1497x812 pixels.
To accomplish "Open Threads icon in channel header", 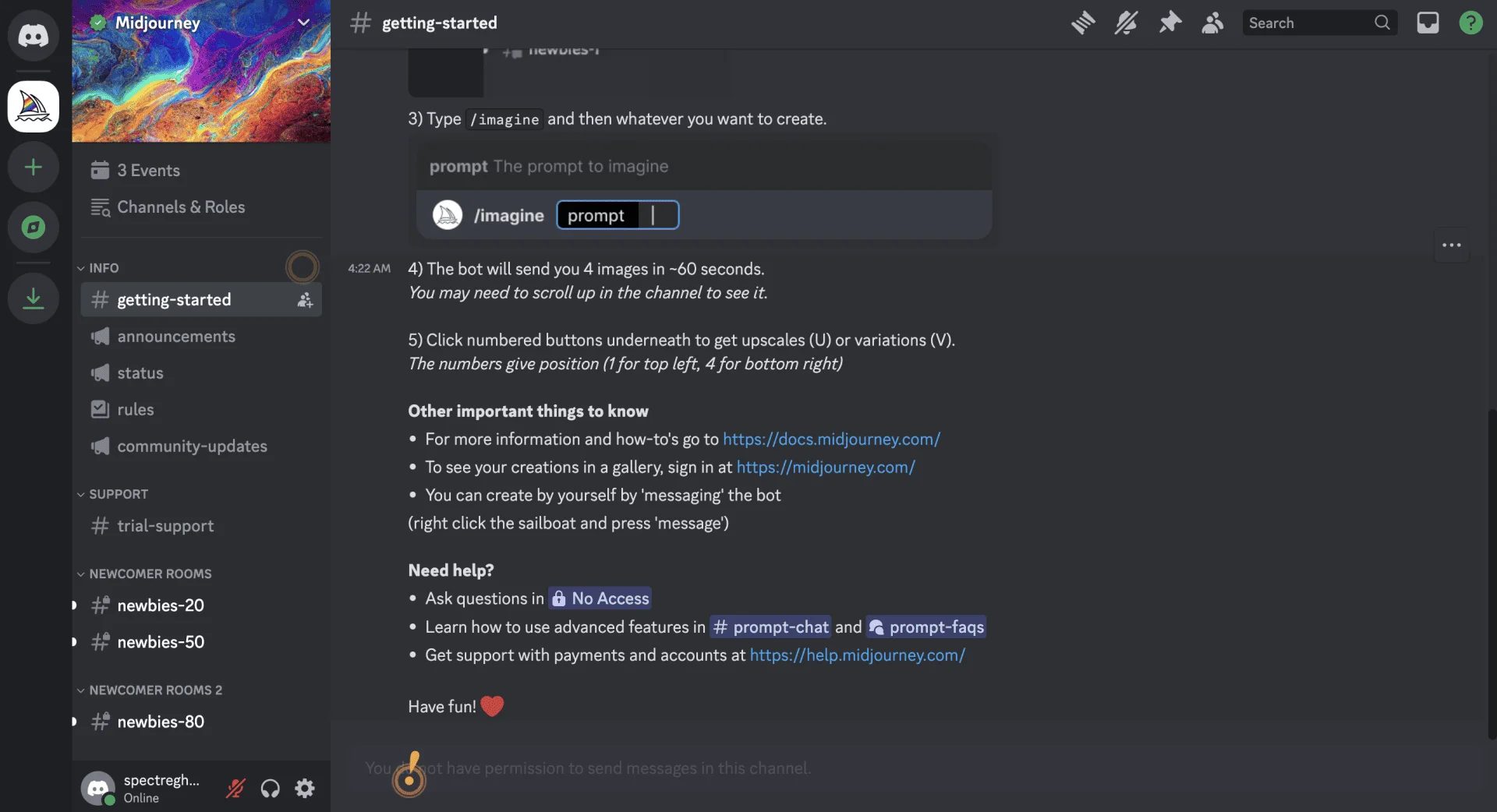I will [1083, 23].
